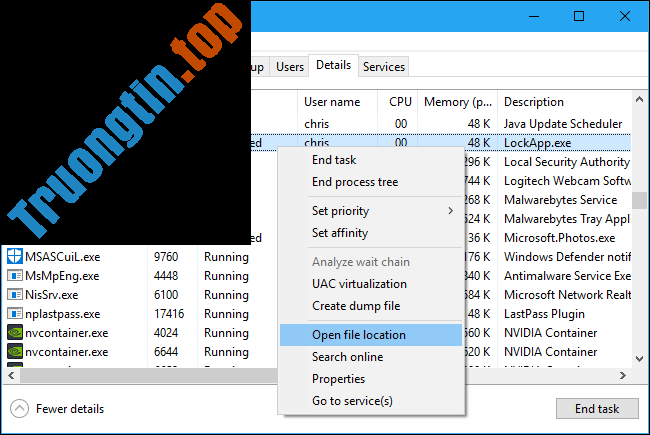Click the NVIDIA icon of nvcontainer.exe PID 6644
650x435 pixels.
[15, 352]
